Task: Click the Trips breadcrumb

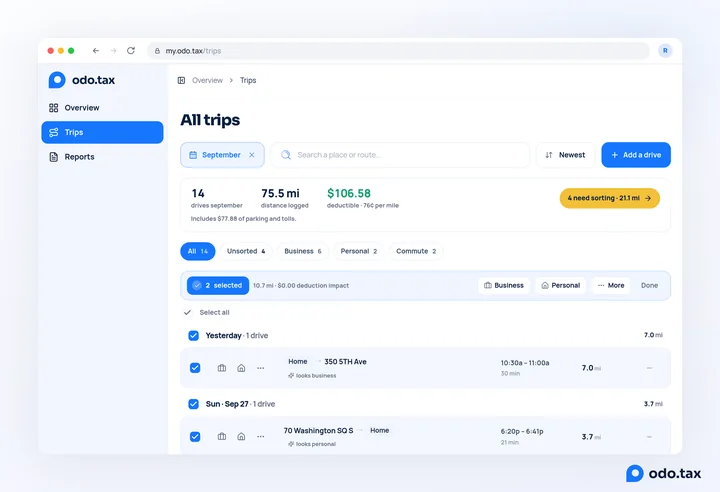Action: (x=248, y=80)
